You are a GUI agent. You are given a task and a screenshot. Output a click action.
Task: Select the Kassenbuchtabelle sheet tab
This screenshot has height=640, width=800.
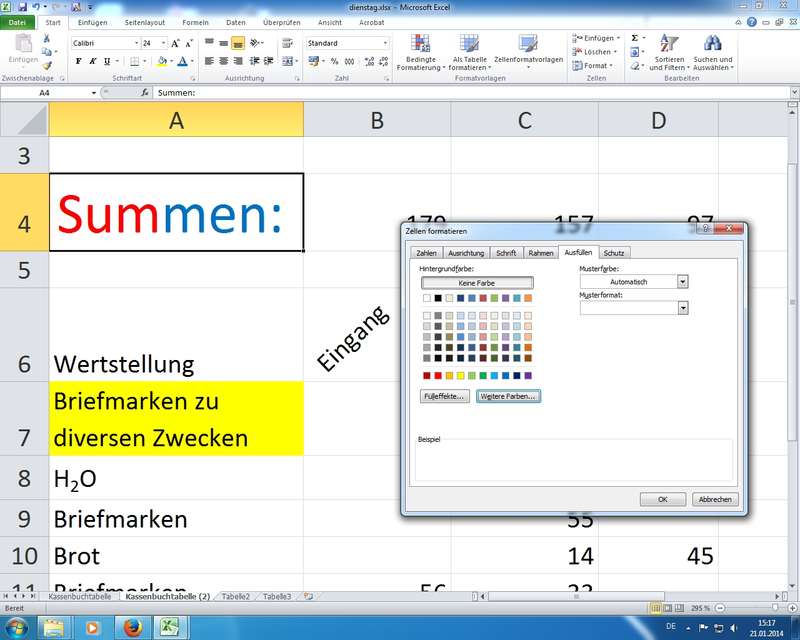tap(80, 597)
